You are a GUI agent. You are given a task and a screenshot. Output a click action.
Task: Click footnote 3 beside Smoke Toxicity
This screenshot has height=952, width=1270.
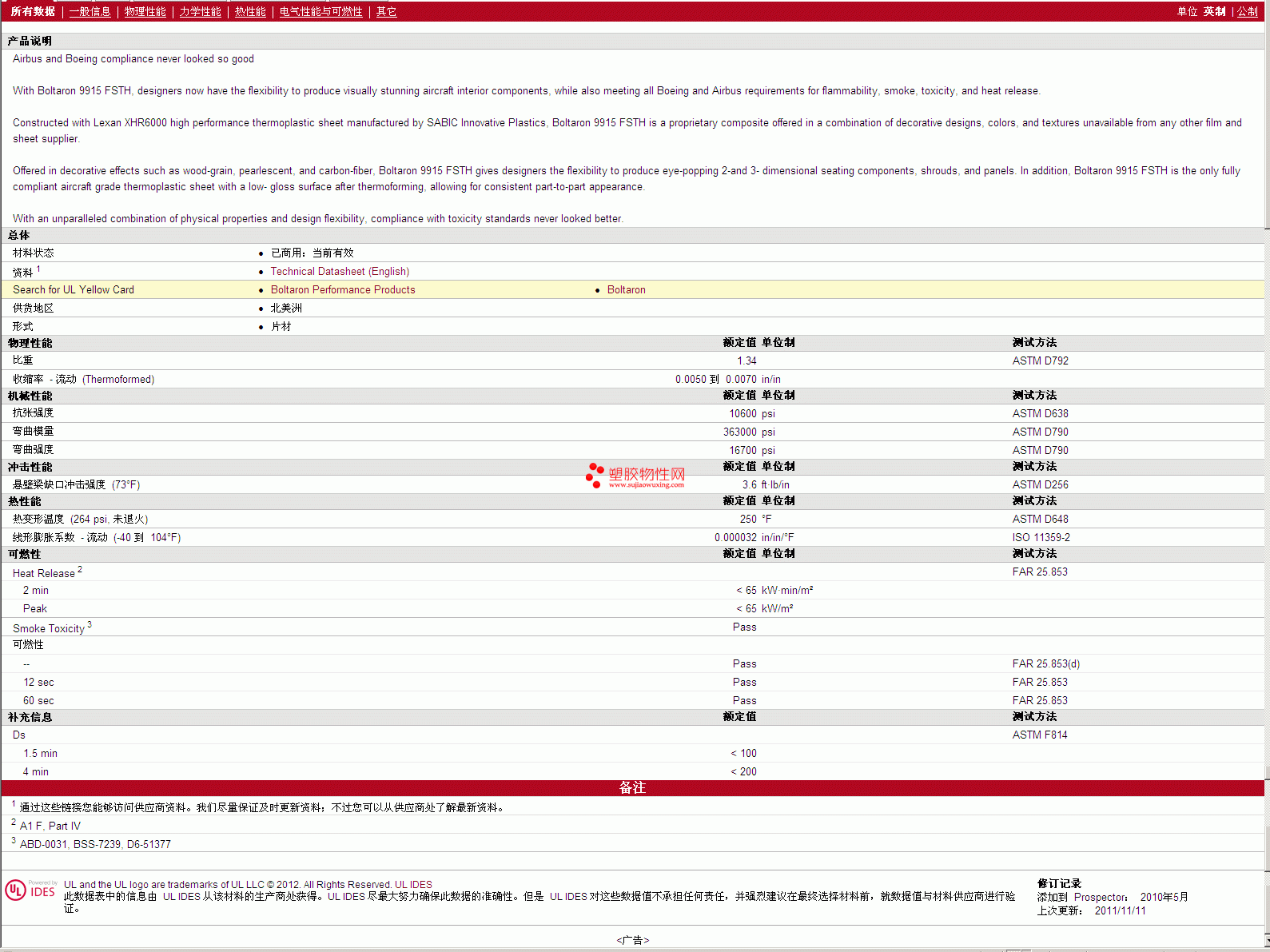[x=90, y=624]
